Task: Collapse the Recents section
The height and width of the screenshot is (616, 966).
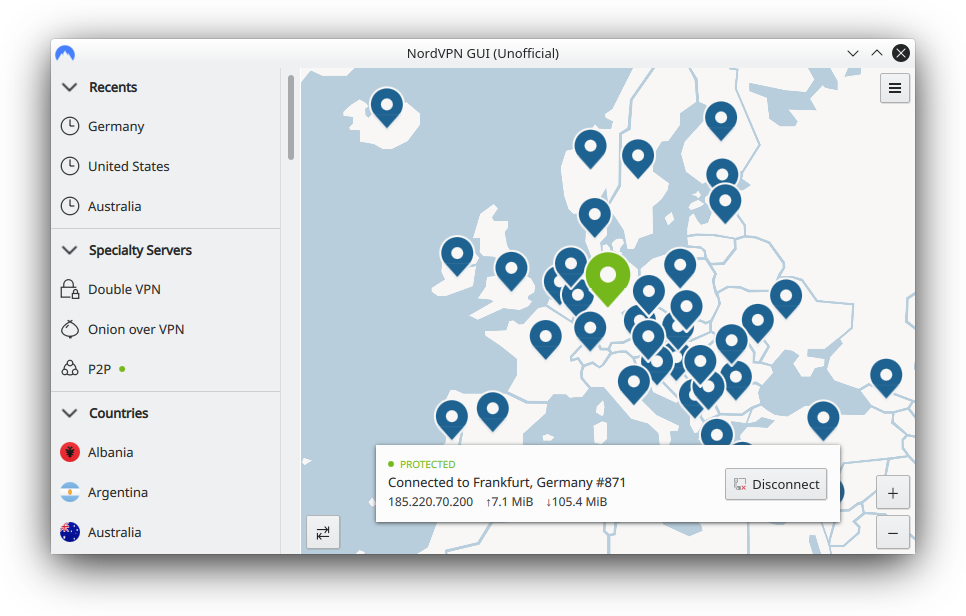Action: (69, 87)
